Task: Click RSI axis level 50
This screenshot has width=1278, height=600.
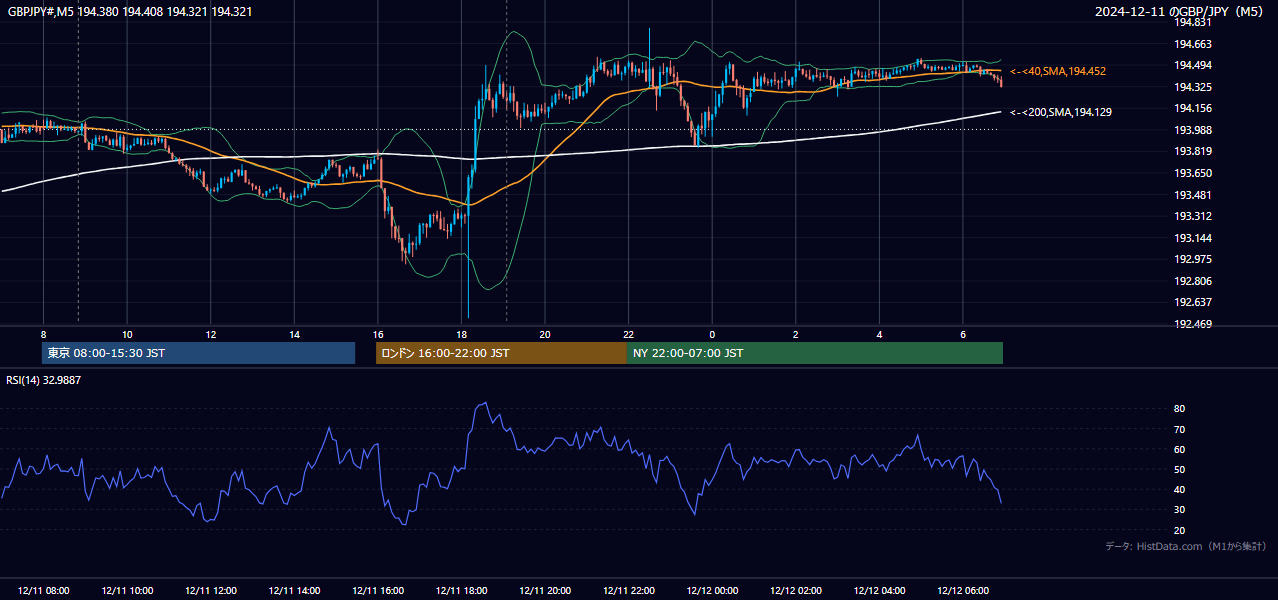Action: [x=1179, y=469]
